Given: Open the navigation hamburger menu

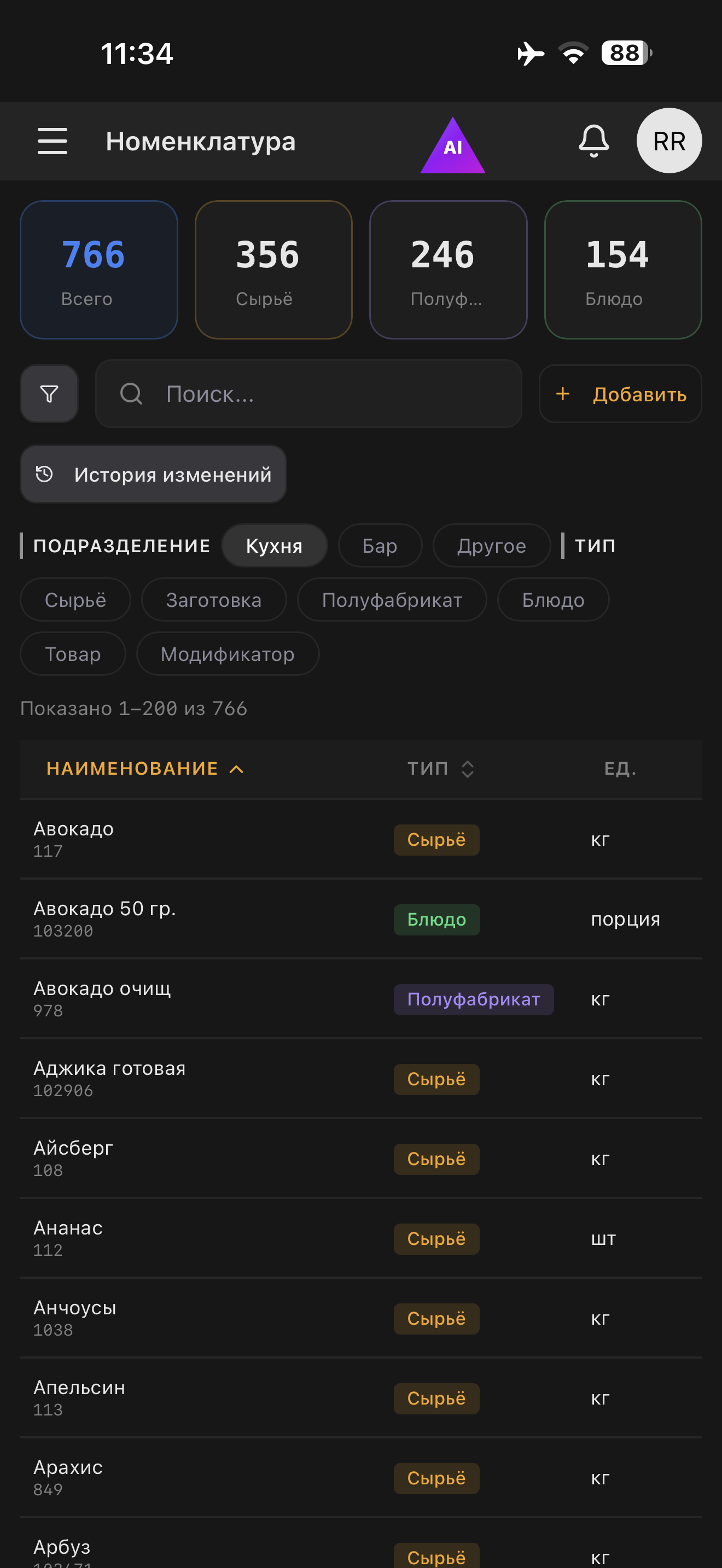Looking at the screenshot, I should tap(52, 141).
